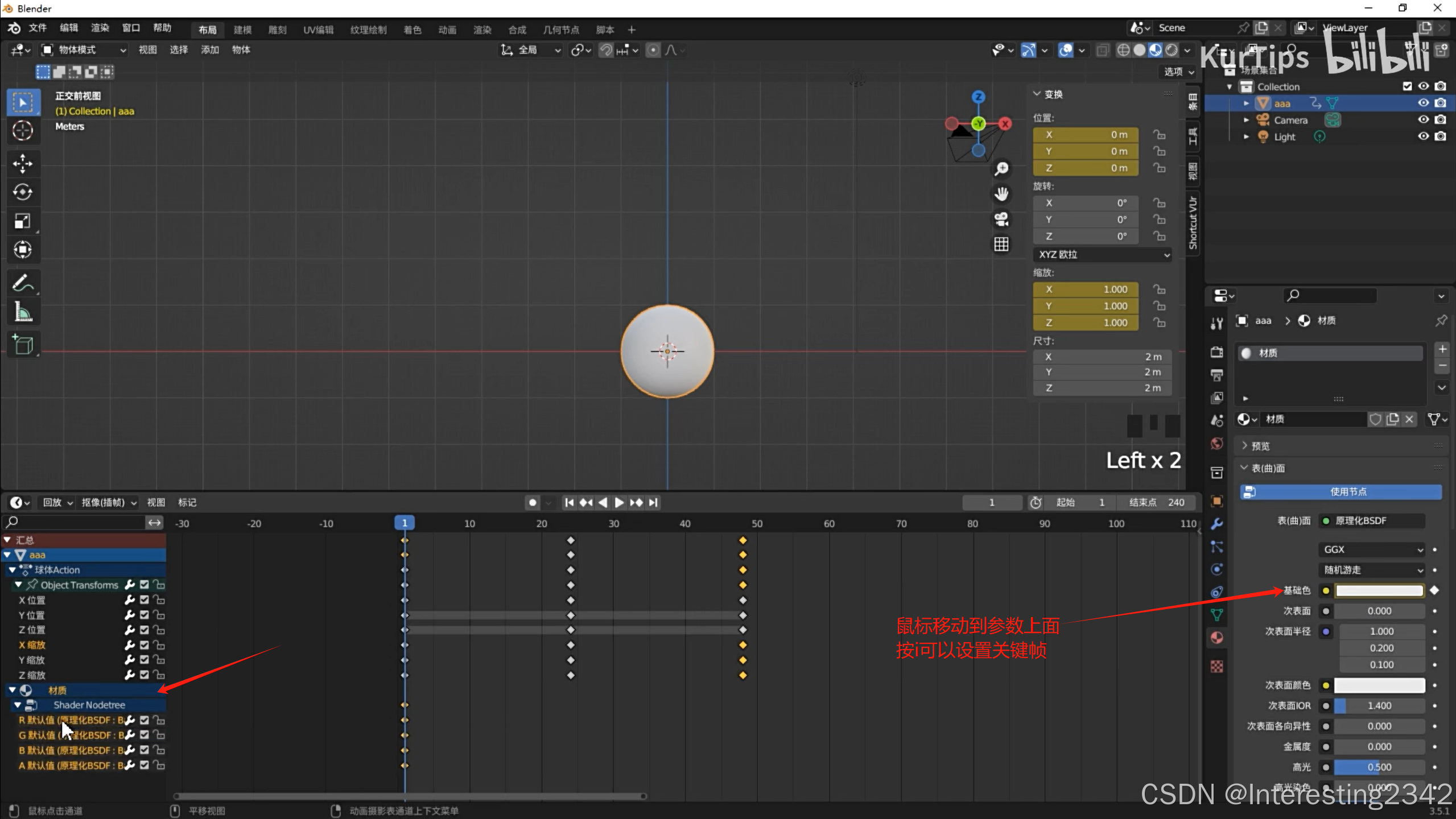
Task: Select the Rotate tool icon
Action: tap(23, 192)
